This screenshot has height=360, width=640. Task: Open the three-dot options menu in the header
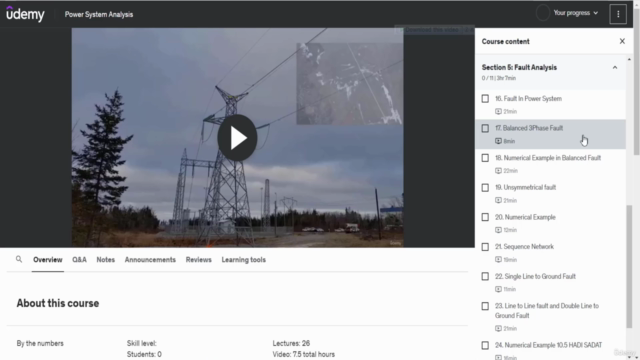(x=618, y=14)
